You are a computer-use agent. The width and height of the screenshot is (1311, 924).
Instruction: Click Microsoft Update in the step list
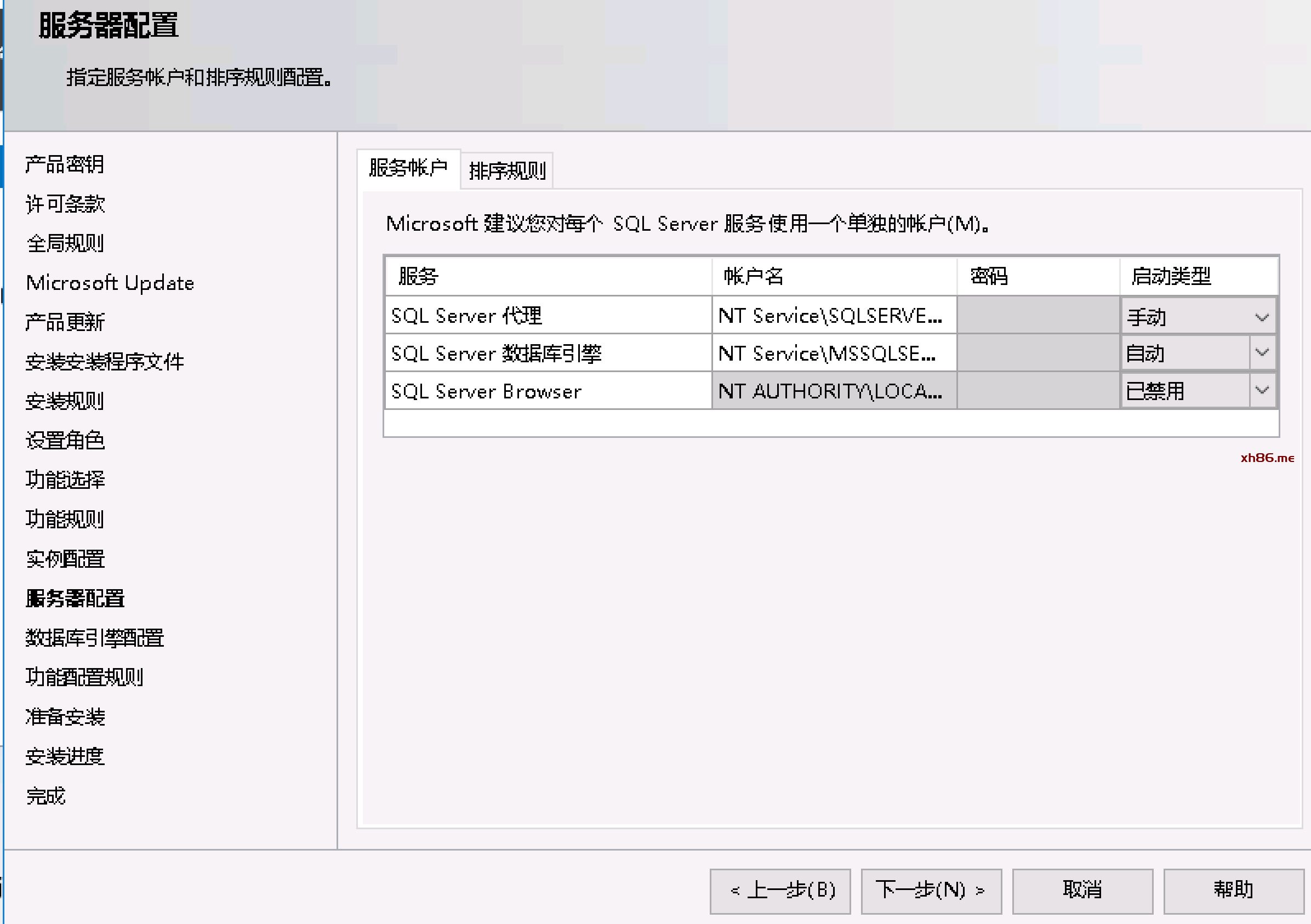click(110, 283)
